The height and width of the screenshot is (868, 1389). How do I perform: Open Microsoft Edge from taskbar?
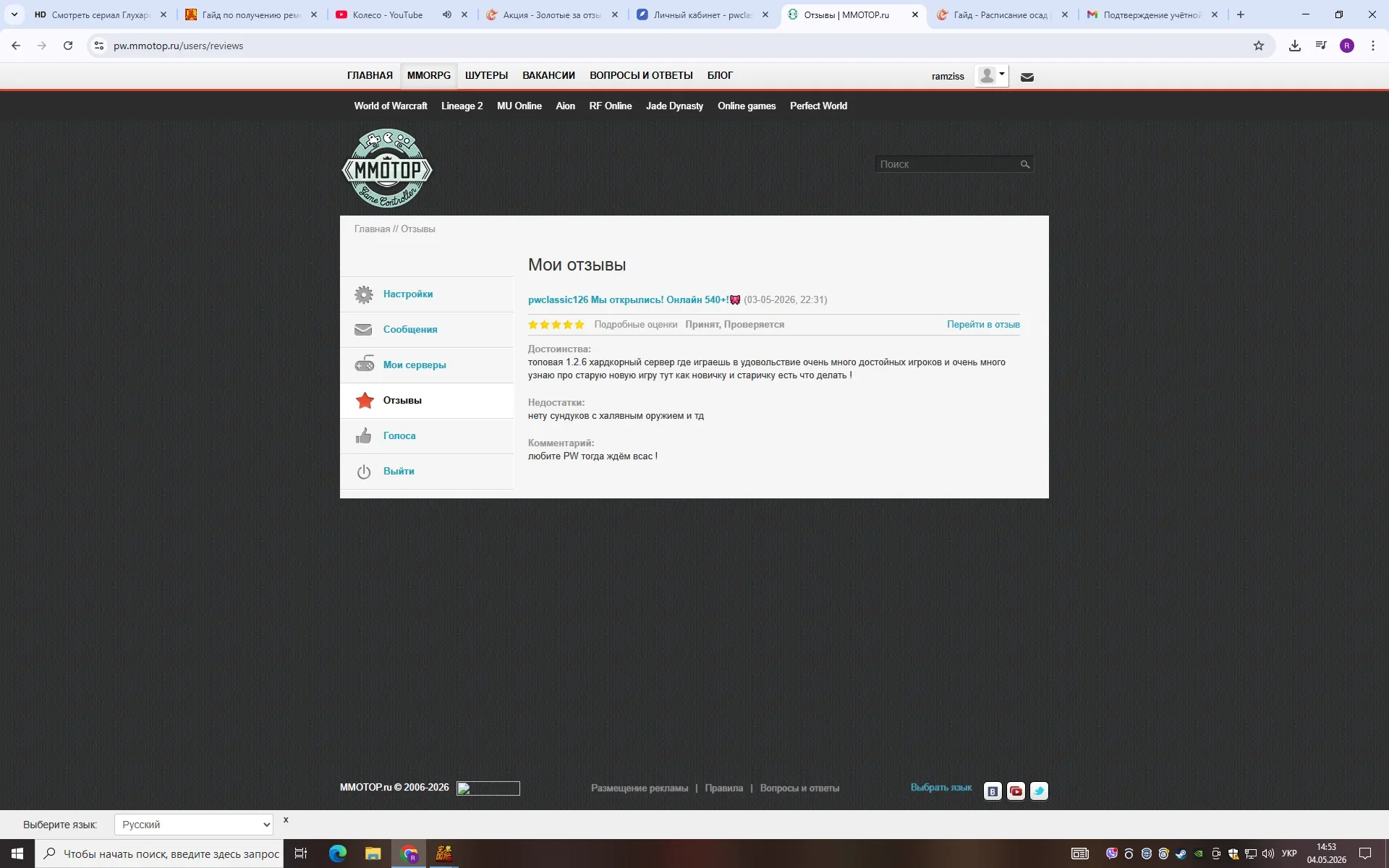338,854
